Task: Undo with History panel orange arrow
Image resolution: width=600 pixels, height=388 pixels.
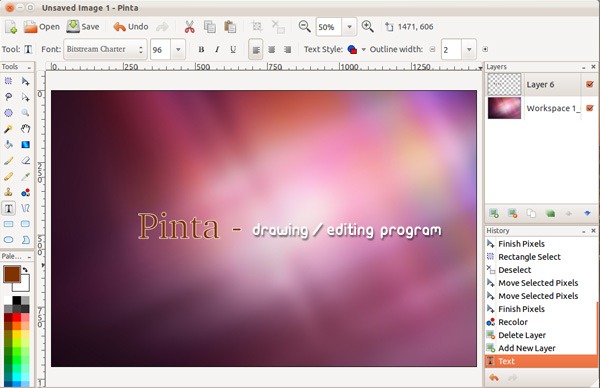Action: (x=494, y=378)
